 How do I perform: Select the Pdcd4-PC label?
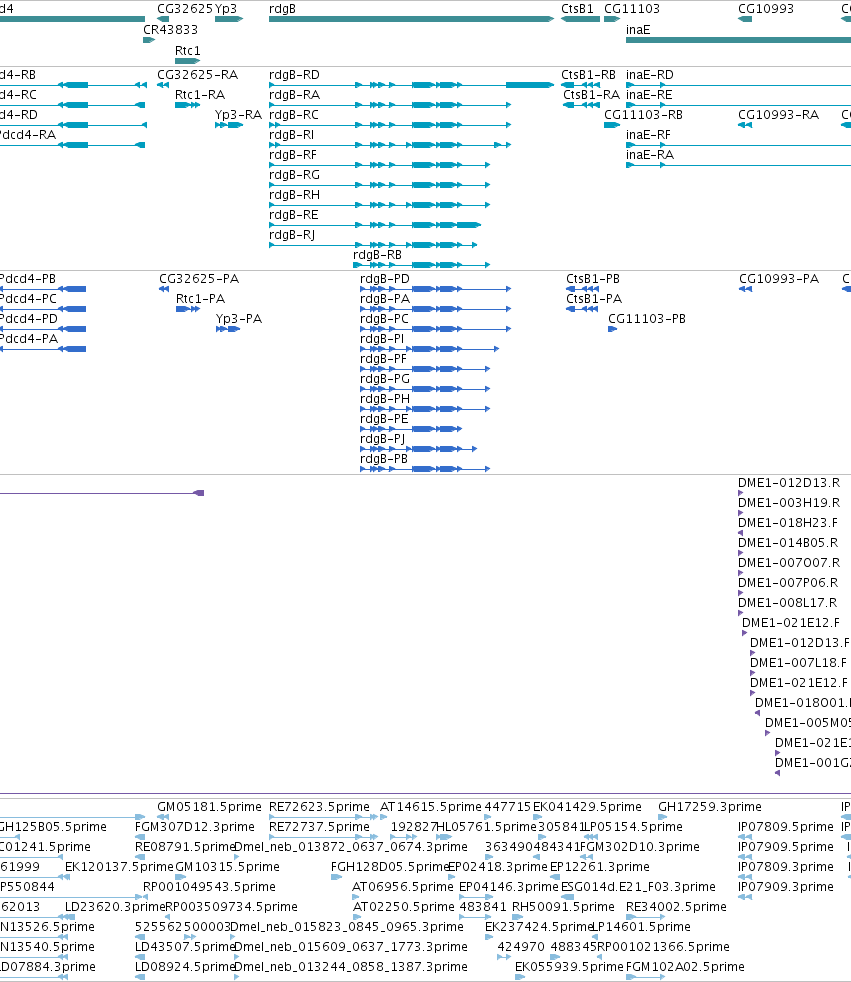[28, 299]
